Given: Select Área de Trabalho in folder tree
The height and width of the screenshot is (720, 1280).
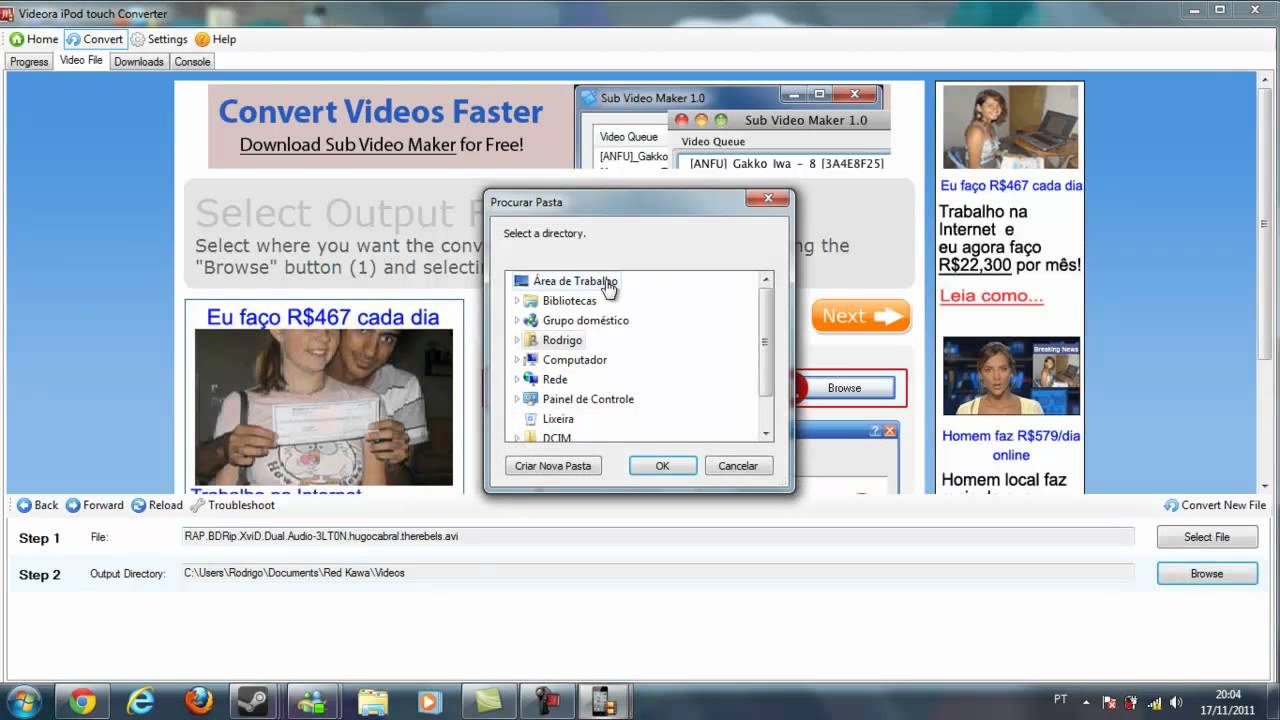Looking at the screenshot, I should pyautogui.click(x=575, y=281).
